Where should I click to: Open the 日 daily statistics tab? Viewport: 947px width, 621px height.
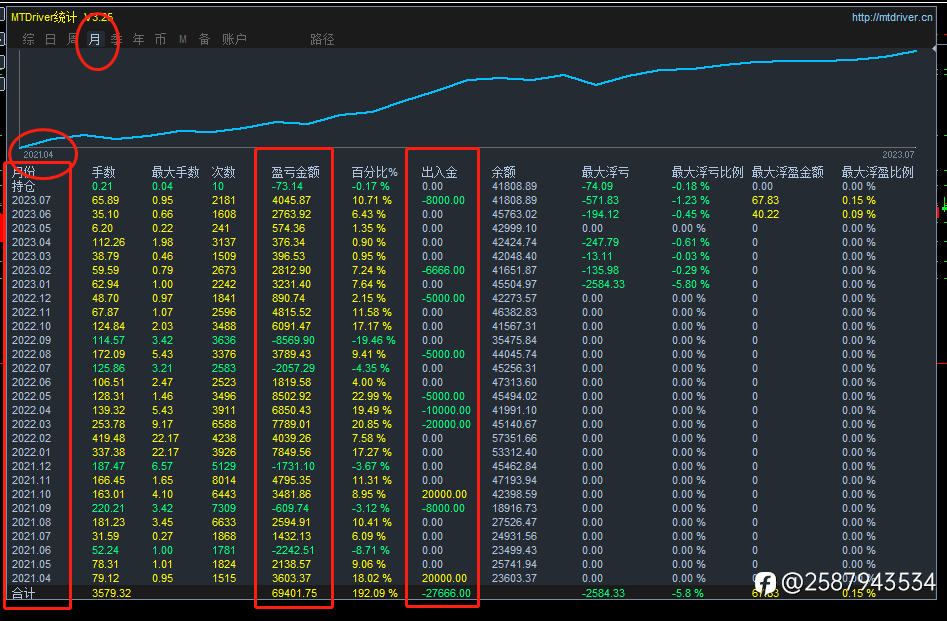[x=51, y=39]
